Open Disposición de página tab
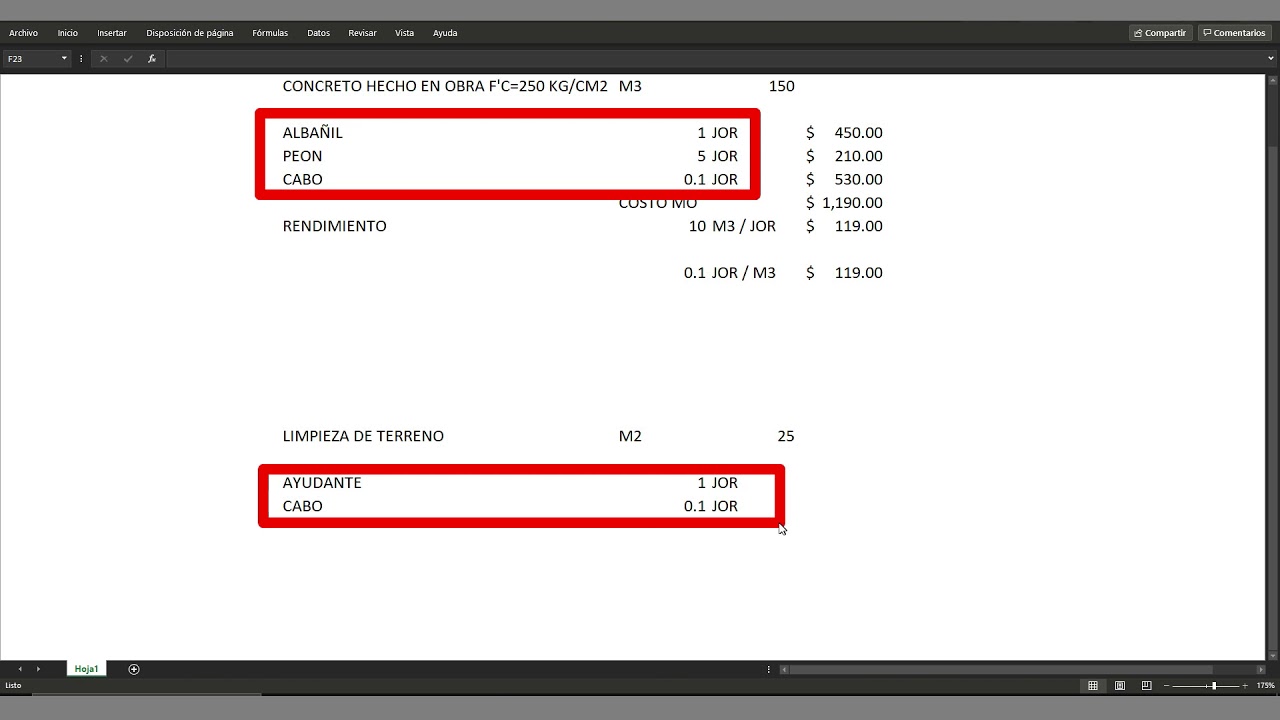Screen dimensions: 1280x720 pyautogui.click(x=190, y=33)
